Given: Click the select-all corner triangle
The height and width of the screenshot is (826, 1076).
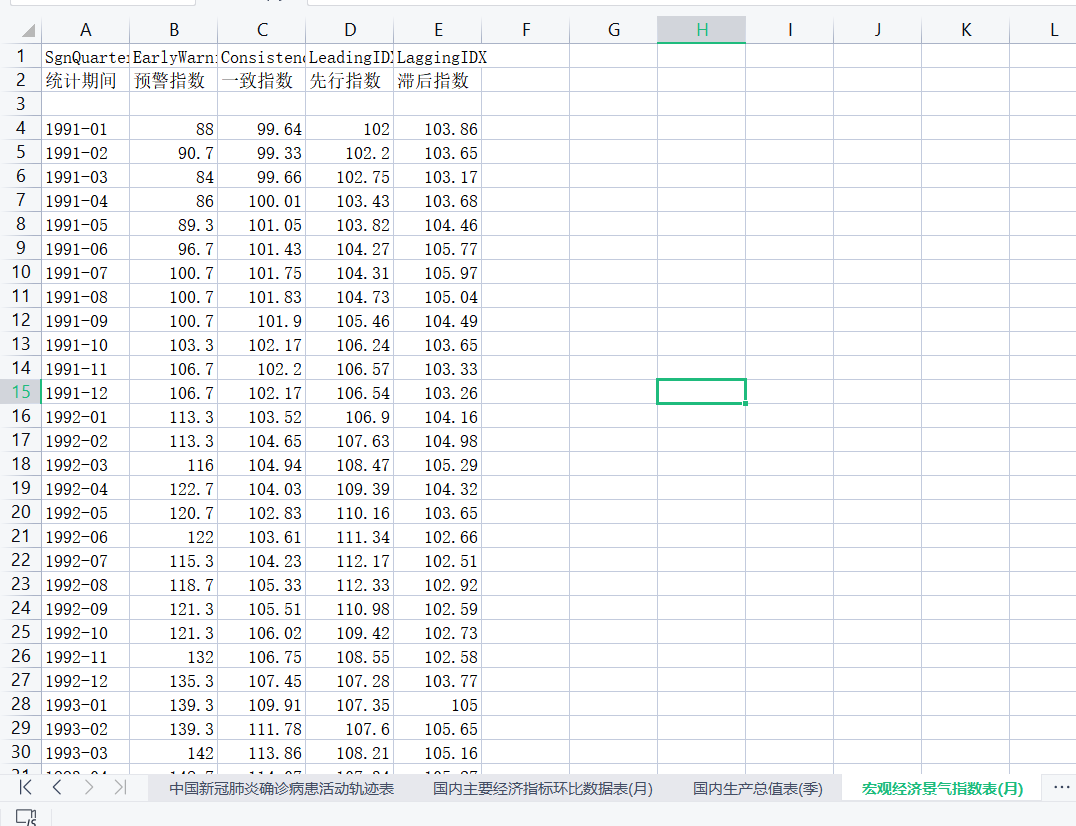Looking at the screenshot, I should (x=27, y=30).
